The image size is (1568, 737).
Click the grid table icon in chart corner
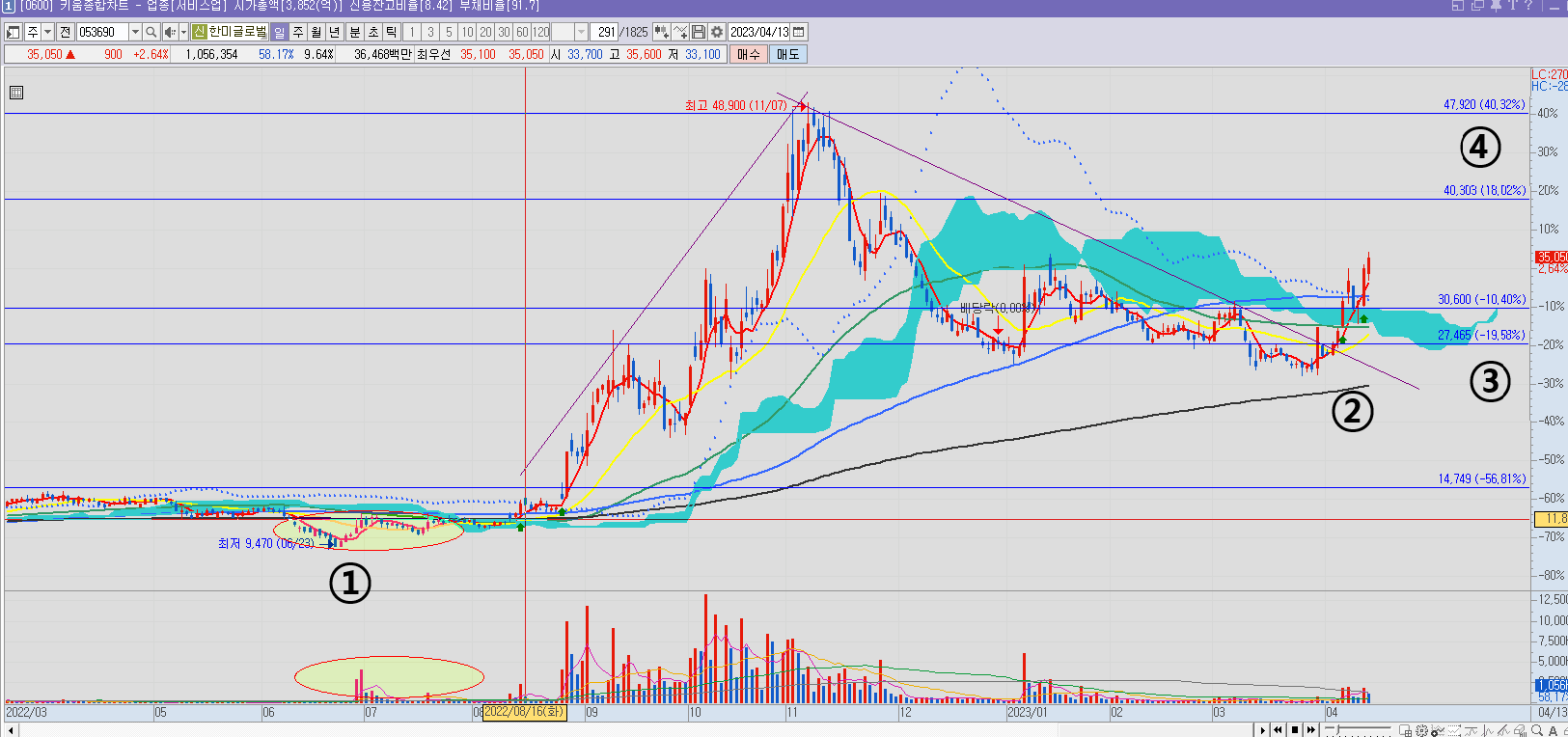click(15, 93)
